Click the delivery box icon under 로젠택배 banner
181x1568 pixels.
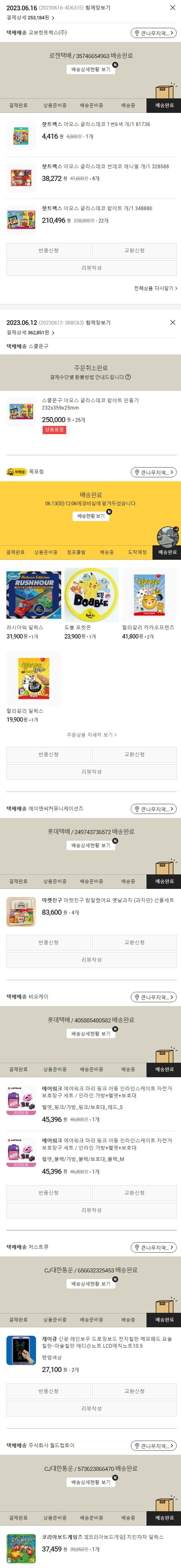click(164, 91)
